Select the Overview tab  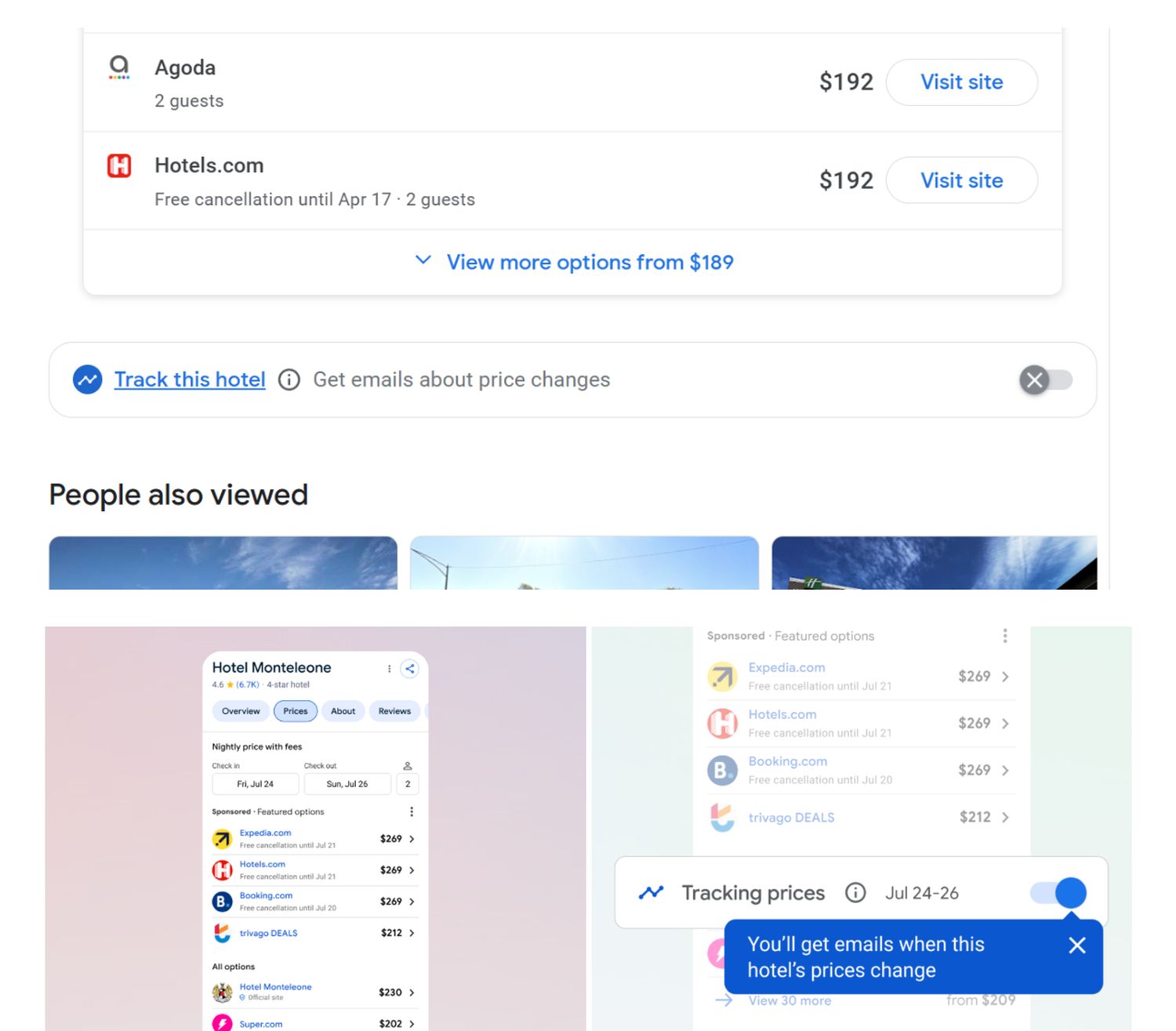pyautogui.click(x=241, y=711)
